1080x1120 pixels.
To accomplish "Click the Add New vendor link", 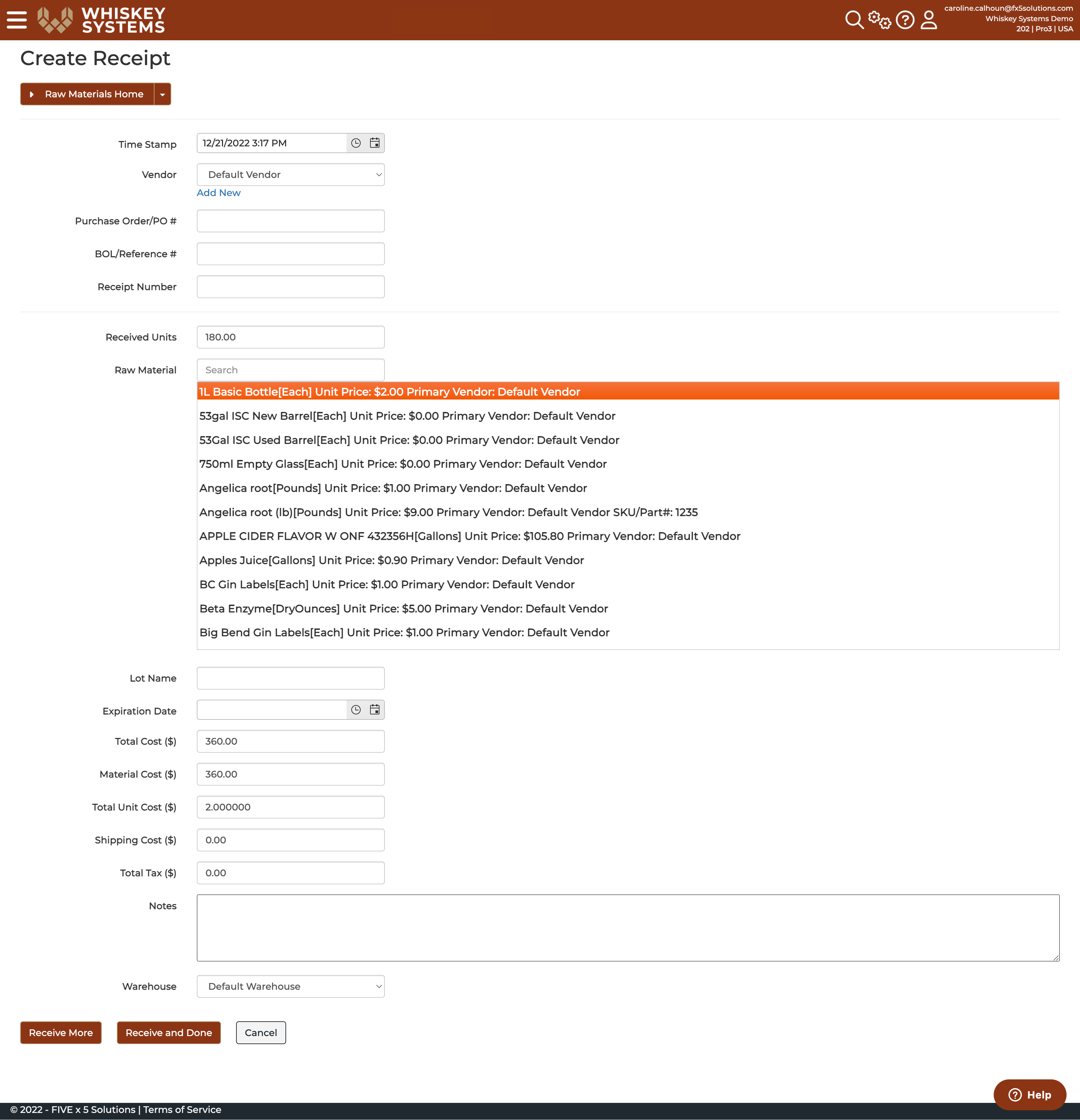I will tap(218, 193).
